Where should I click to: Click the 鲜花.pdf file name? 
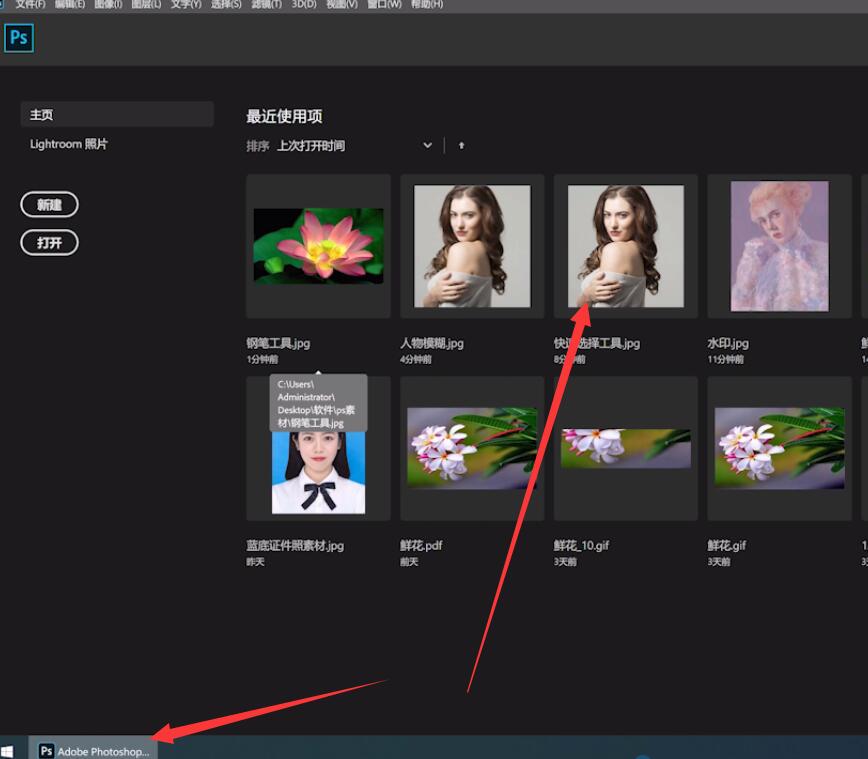tap(421, 545)
